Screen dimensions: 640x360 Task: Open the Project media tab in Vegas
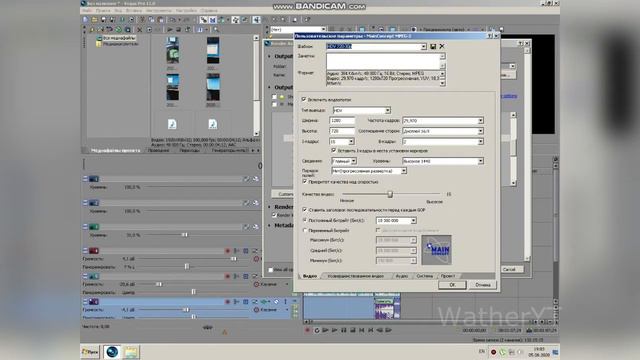coord(115,151)
